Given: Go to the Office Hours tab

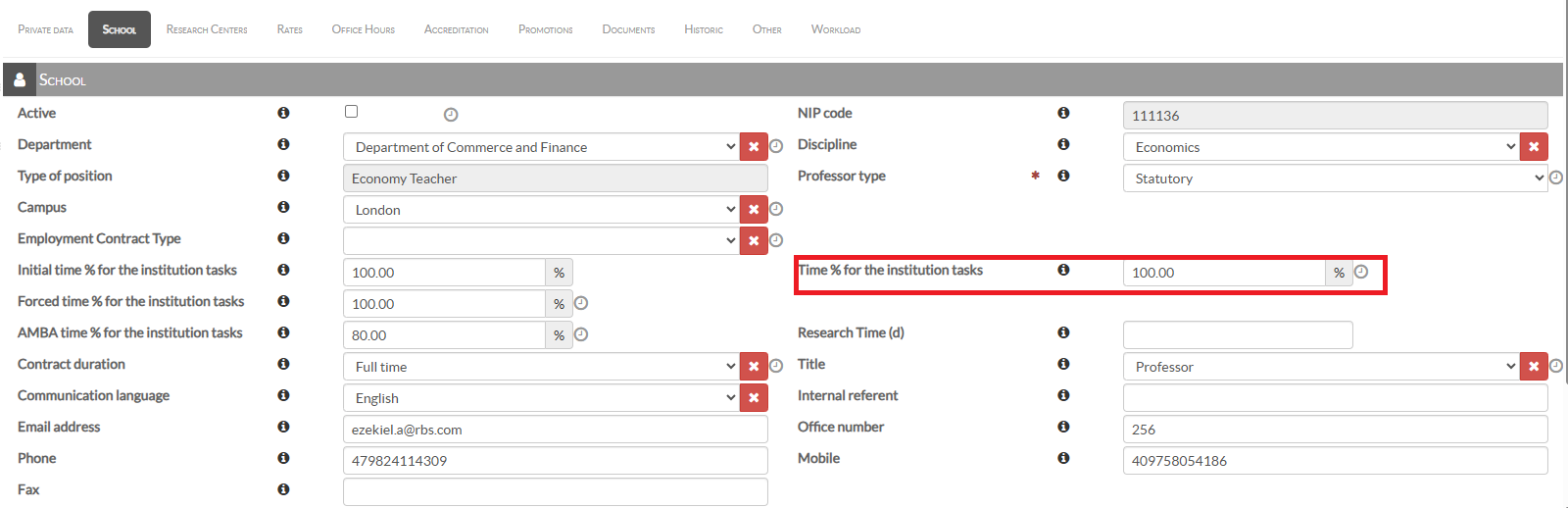Looking at the screenshot, I should click(x=363, y=29).
